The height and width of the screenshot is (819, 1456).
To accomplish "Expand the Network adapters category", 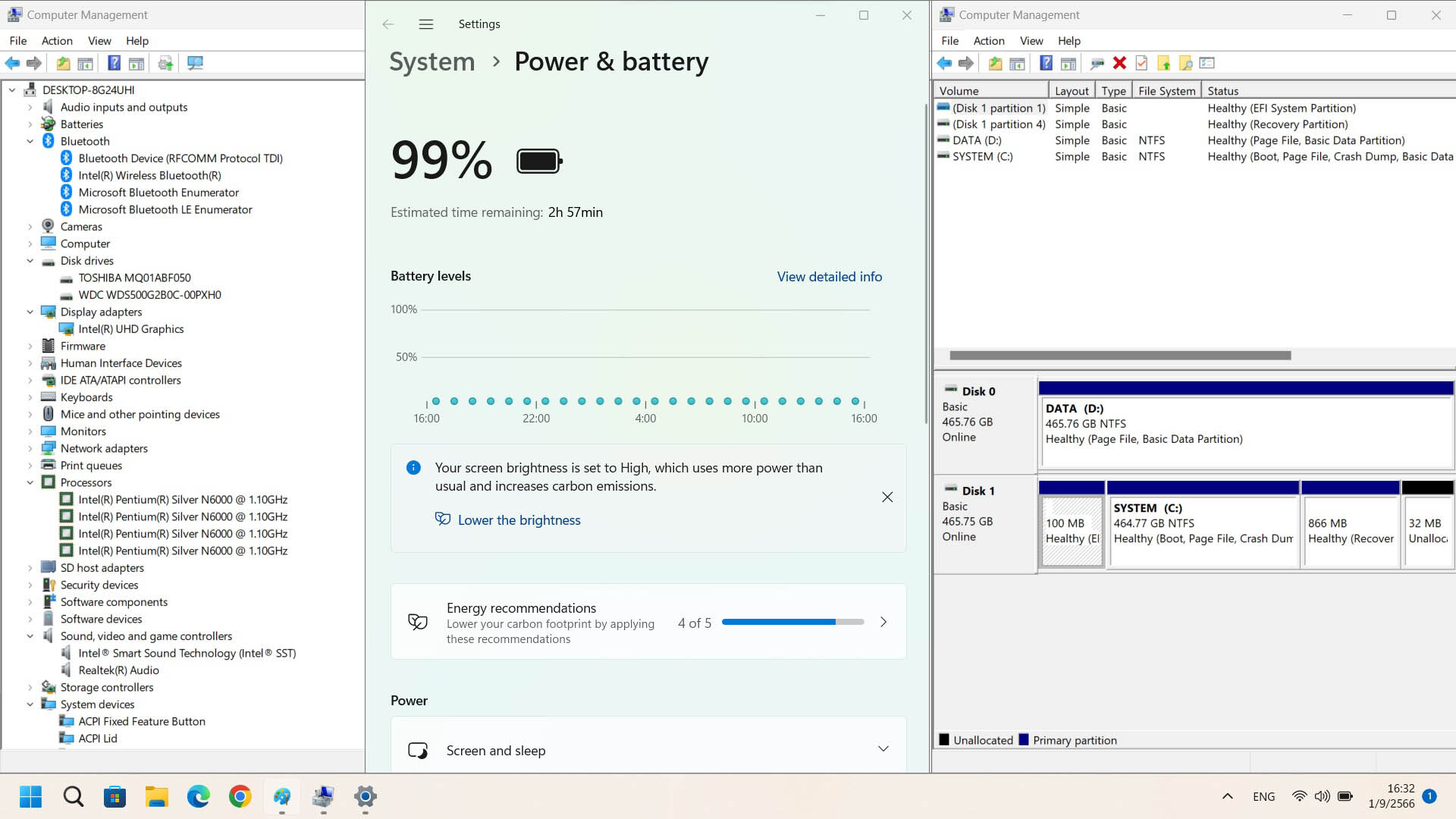I will [30, 448].
